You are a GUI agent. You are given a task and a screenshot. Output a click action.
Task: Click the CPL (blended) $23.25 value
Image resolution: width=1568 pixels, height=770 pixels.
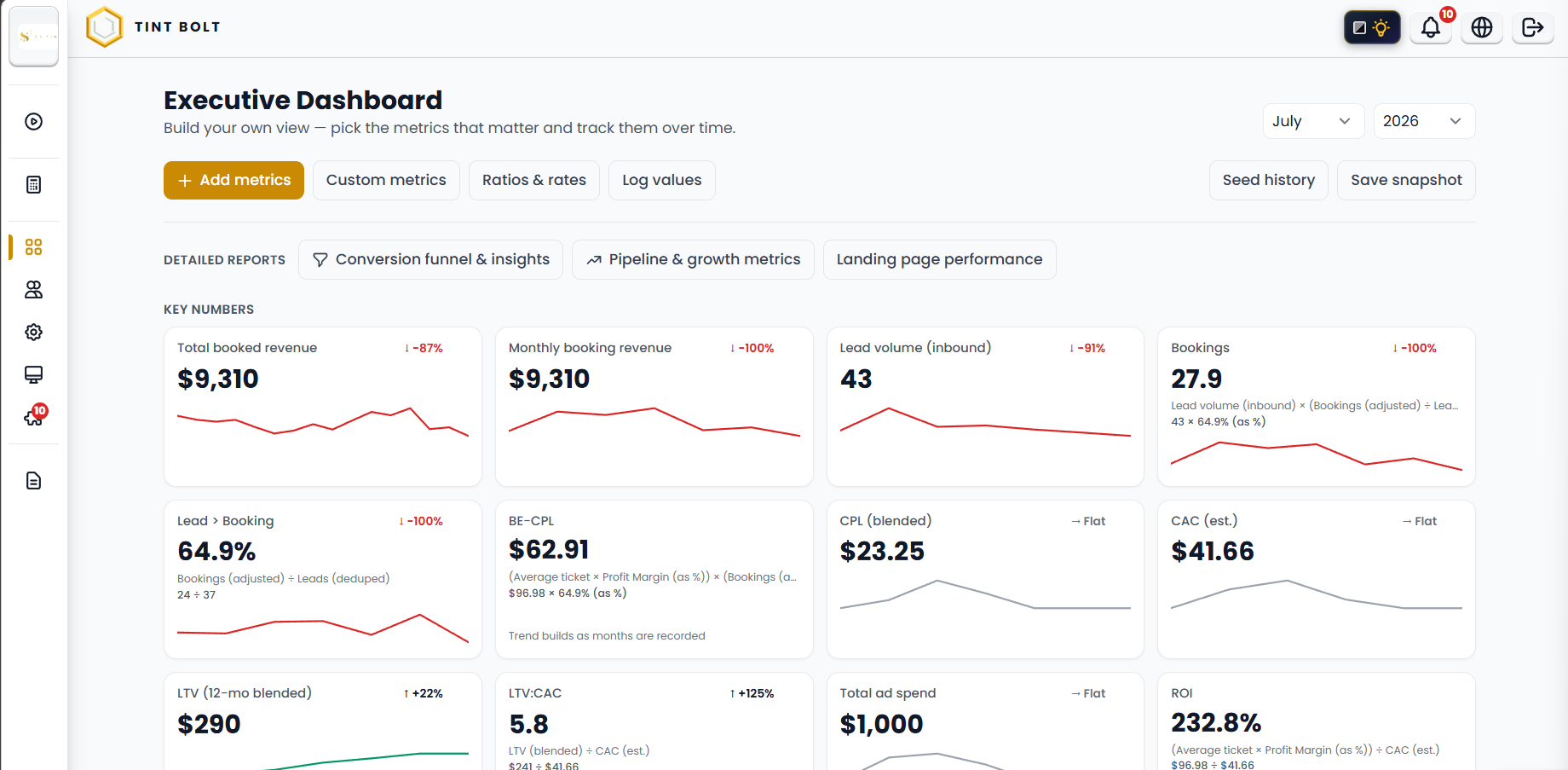(882, 552)
